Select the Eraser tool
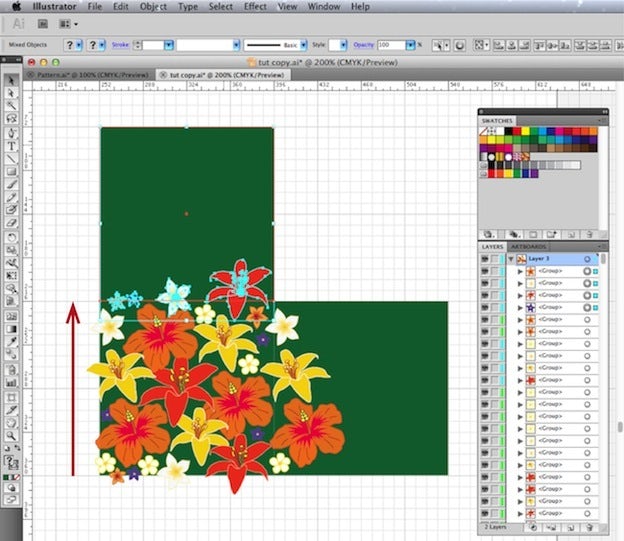 point(12,223)
